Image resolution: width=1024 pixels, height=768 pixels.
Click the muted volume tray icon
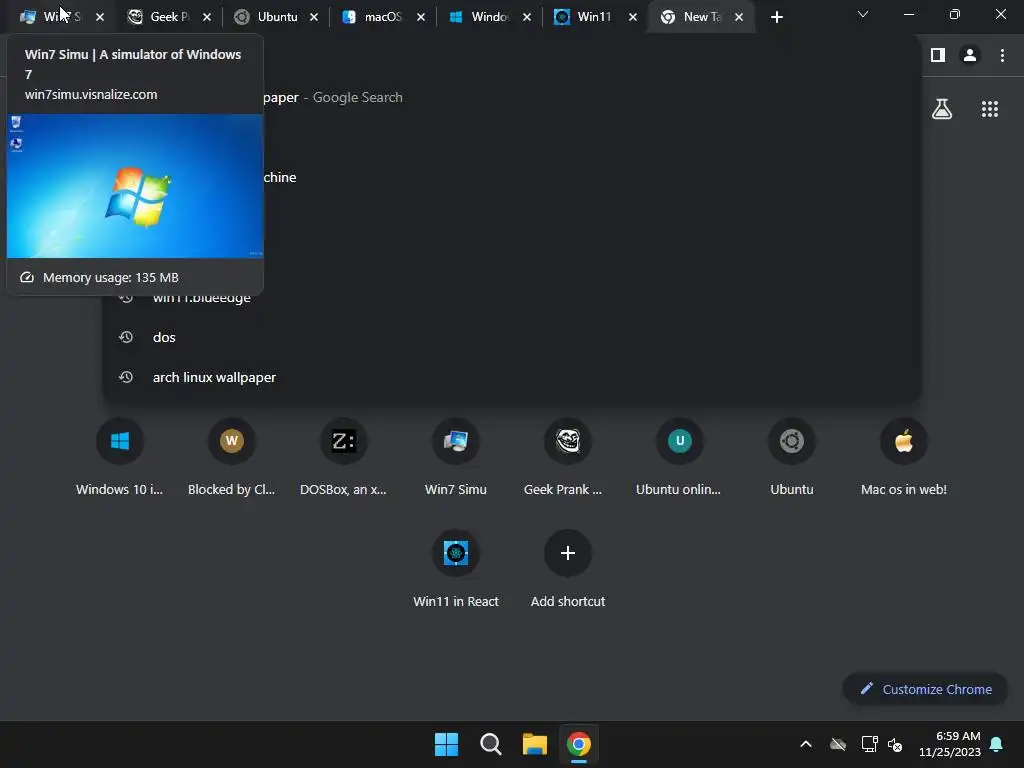(895, 744)
